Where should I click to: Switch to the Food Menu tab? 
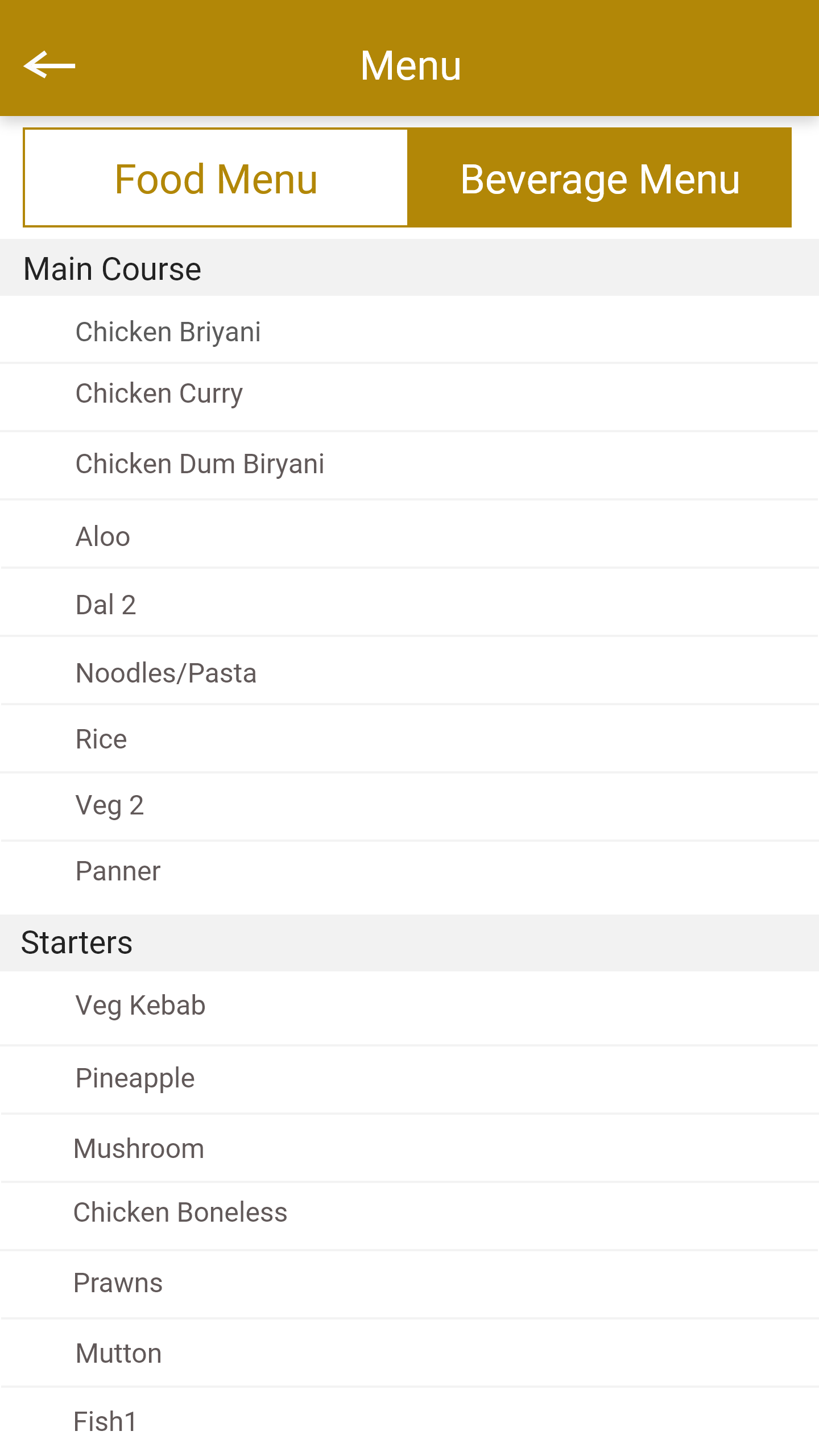click(x=216, y=179)
